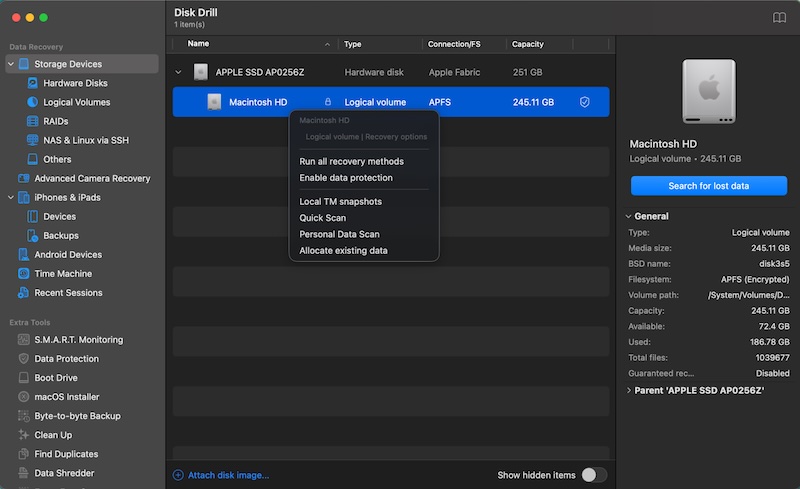The width and height of the screenshot is (800, 489).
Task: Click the Guaranteed rec... Disabled value
Action: click(x=772, y=374)
